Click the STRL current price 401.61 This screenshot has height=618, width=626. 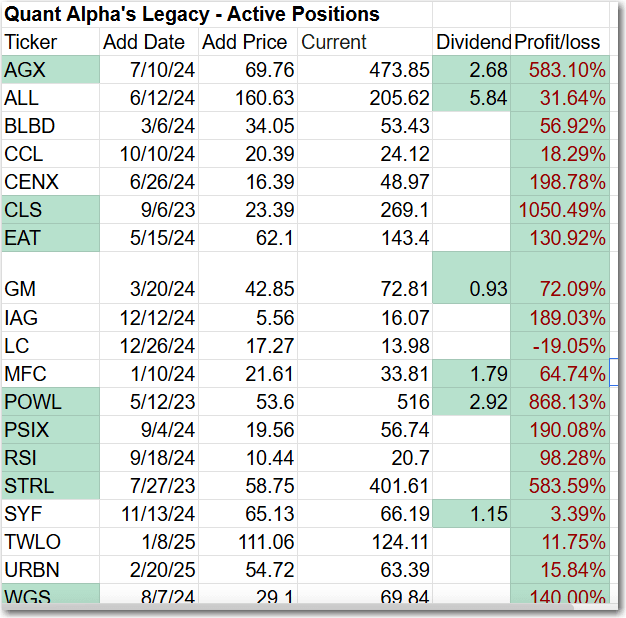pos(365,486)
